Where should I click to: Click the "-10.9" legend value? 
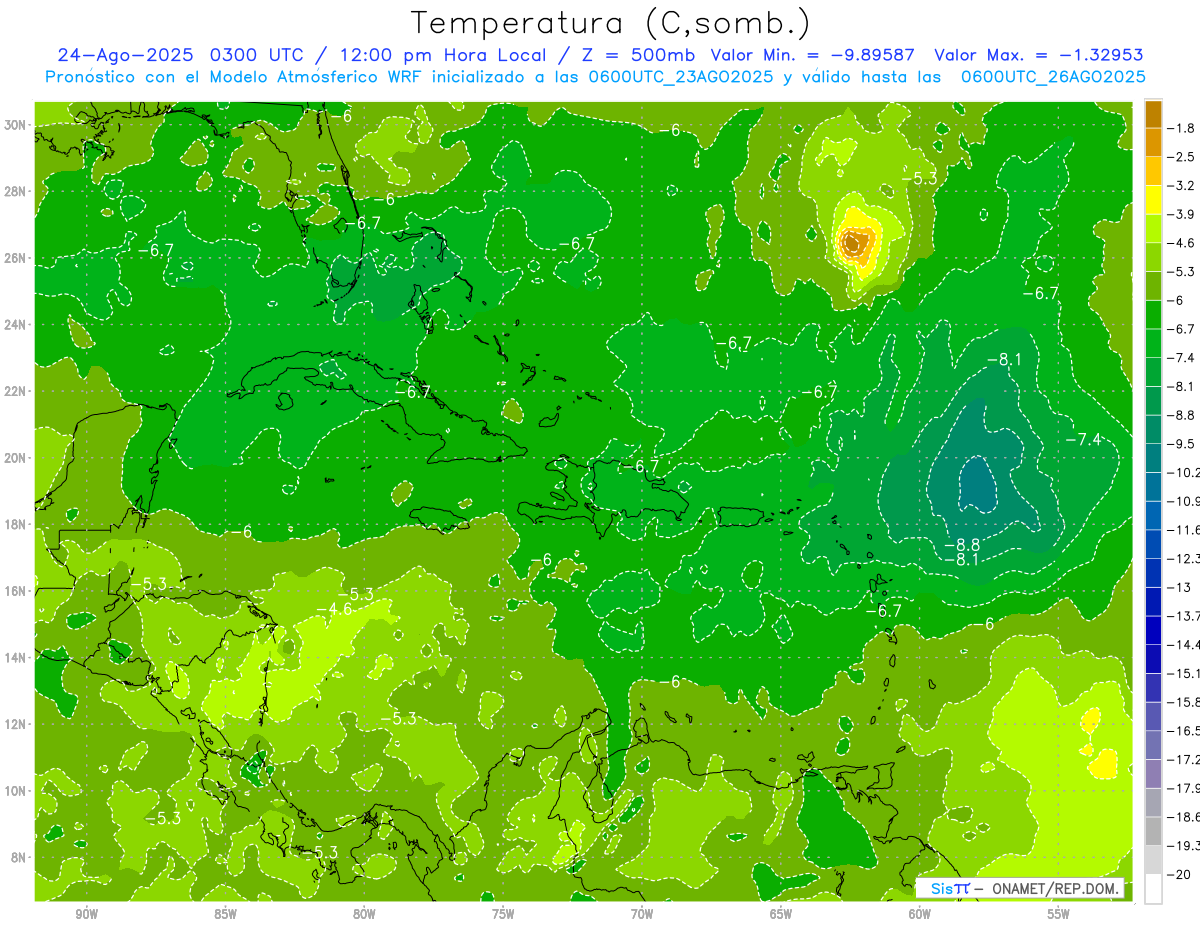click(1185, 501)
